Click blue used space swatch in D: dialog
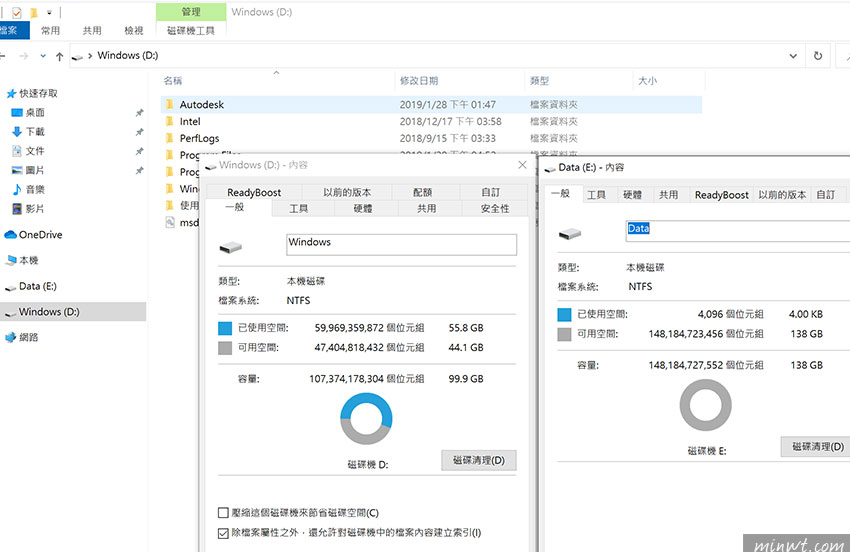 click(x=225, y=328)
